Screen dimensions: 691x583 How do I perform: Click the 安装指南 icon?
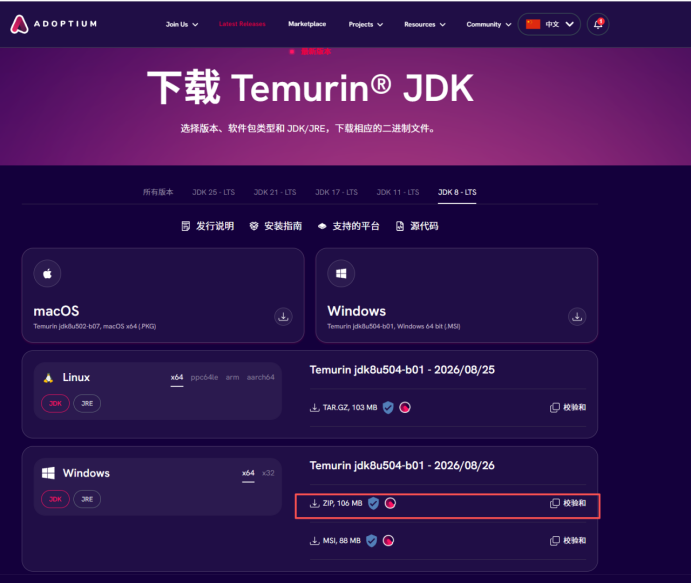tap(254, 226)
